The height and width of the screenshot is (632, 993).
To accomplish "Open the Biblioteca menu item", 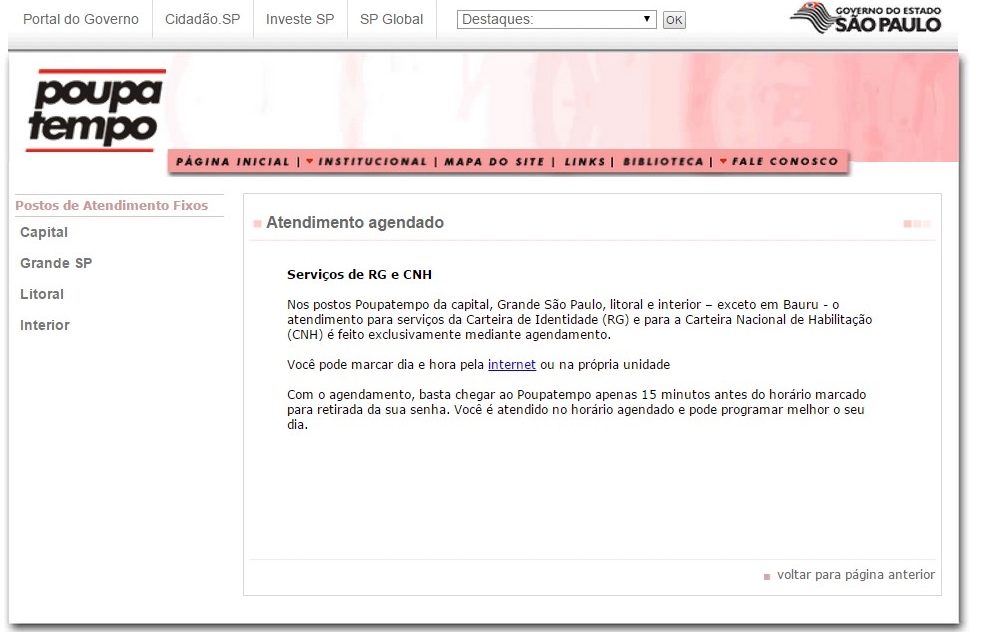I will [663, 162].
